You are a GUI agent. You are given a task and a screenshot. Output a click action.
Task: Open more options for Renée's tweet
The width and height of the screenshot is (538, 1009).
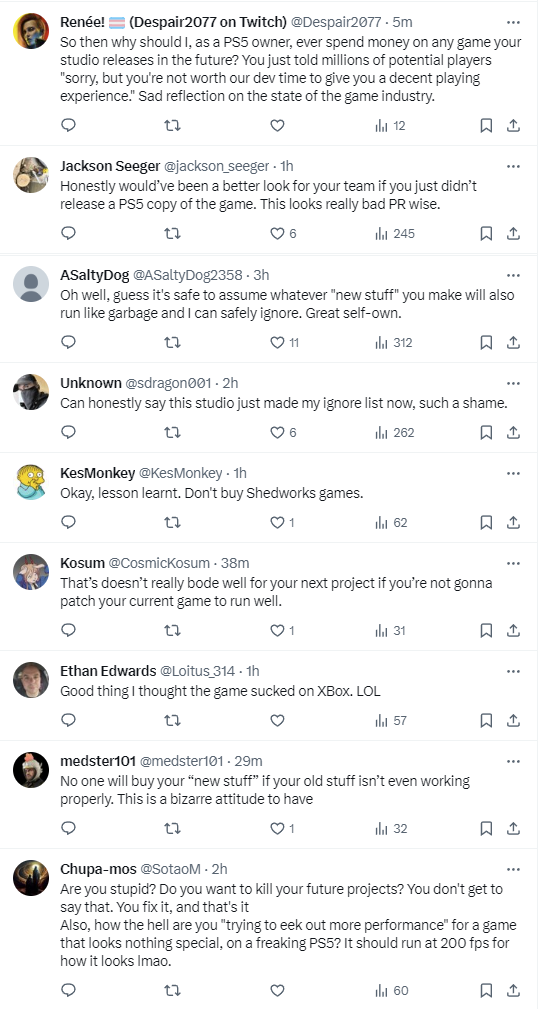(513, 23)
